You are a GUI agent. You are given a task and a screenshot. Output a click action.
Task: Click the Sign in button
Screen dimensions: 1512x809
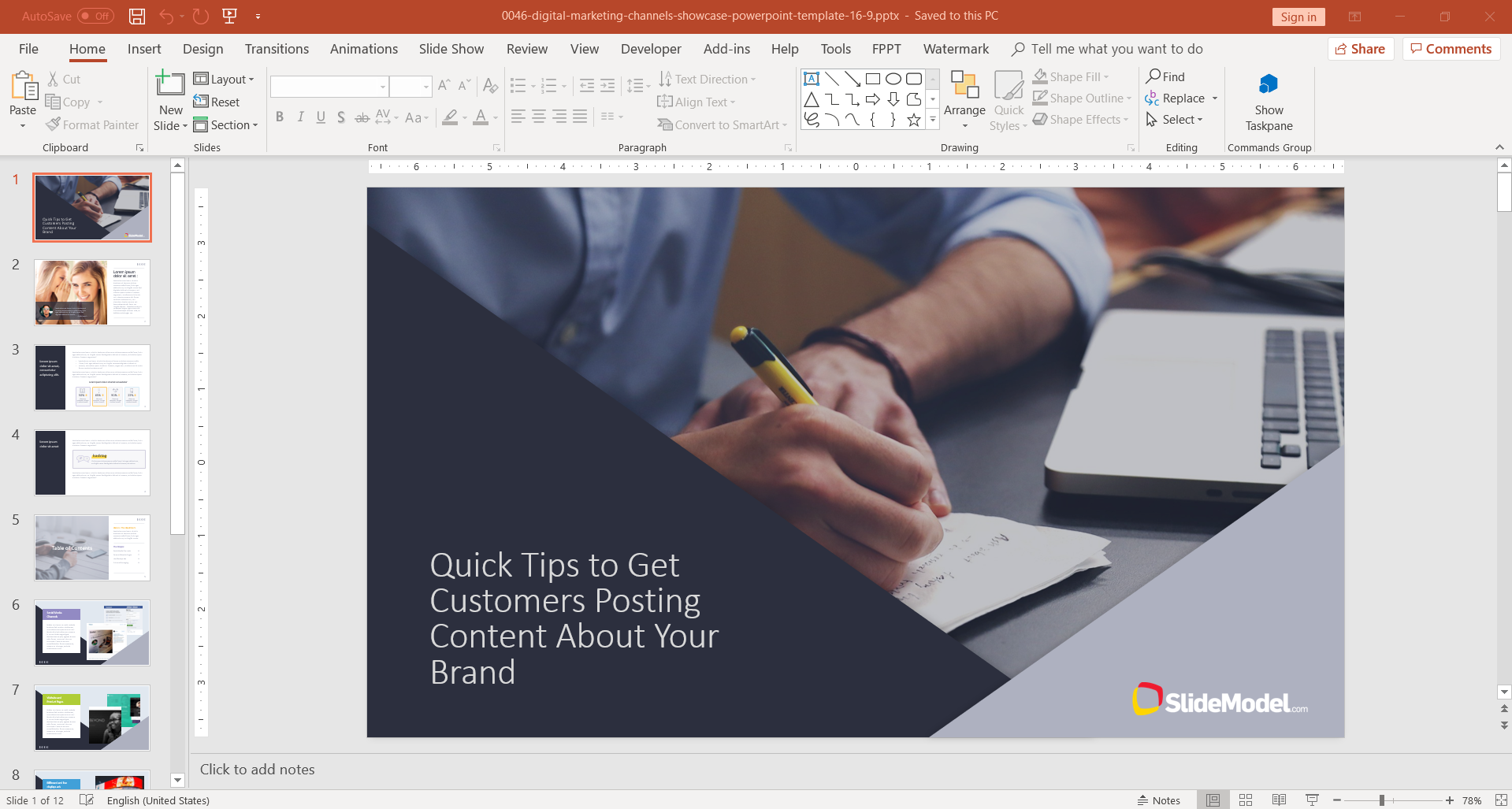point(1298,17)
